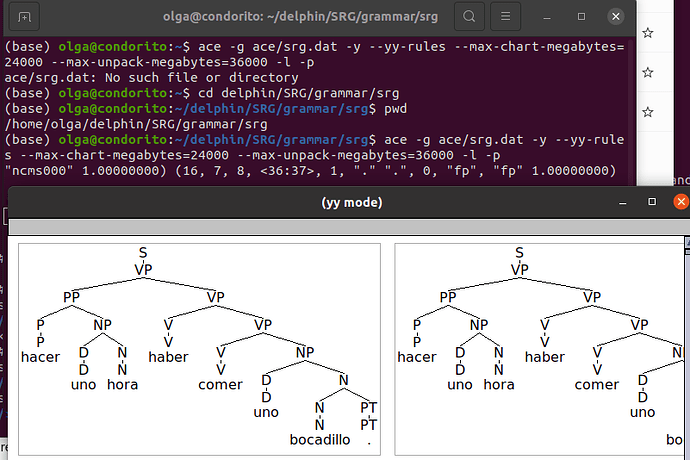The height and width of the screenshot is (460, 690).
Task: Minimize the terminal window
Action: 547,17
